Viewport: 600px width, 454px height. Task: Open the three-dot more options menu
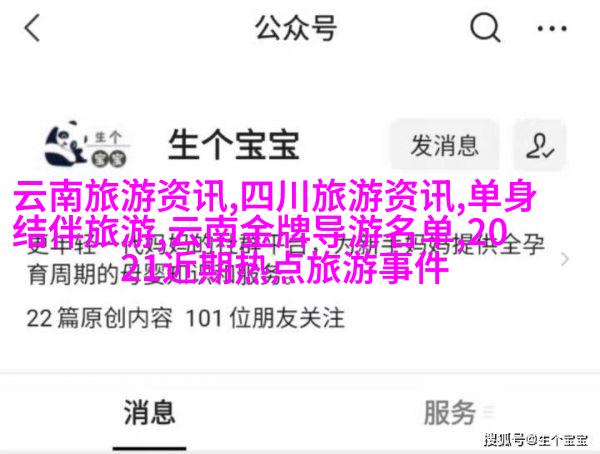[x=552, y=28]
